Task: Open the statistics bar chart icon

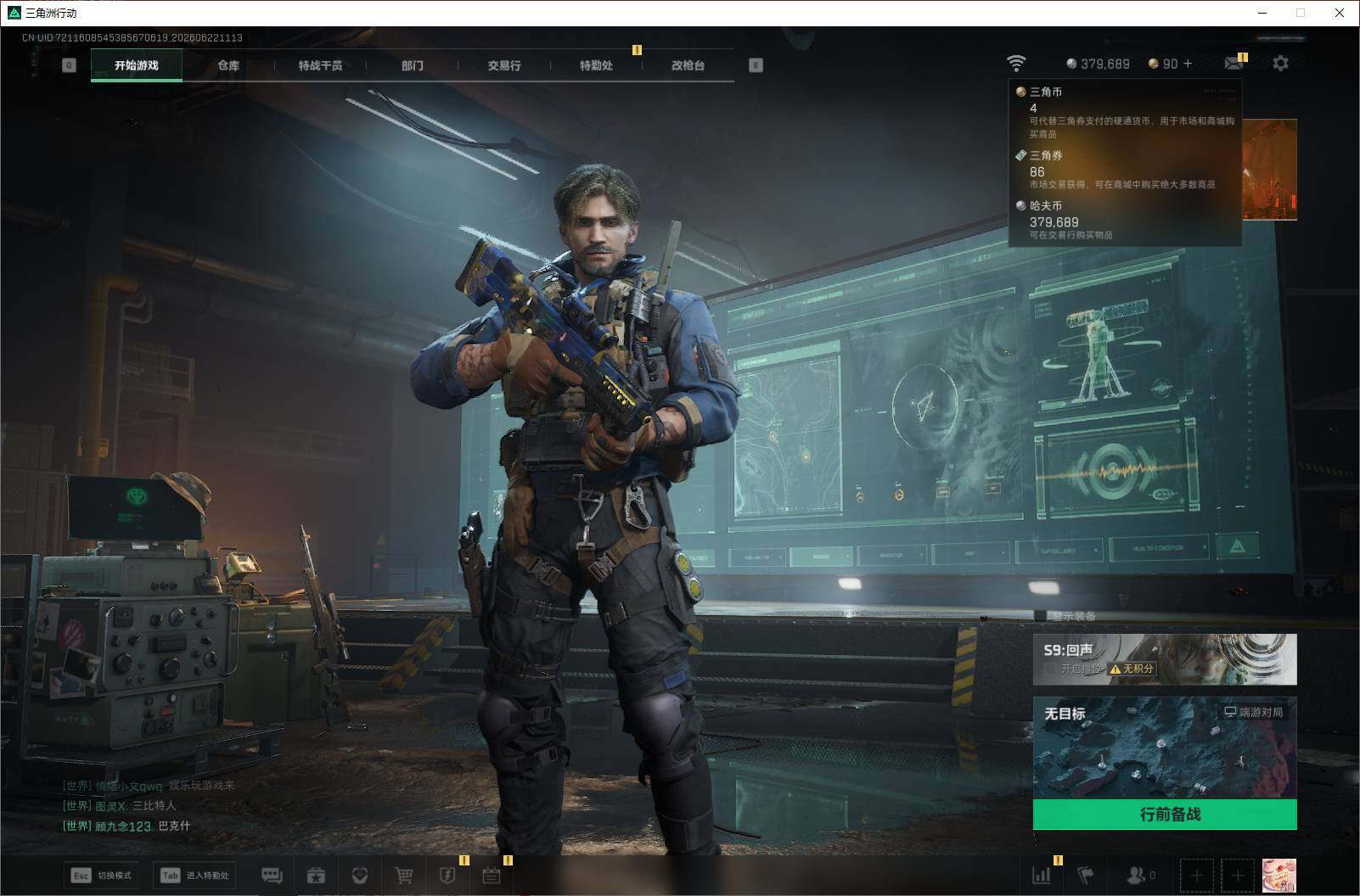Action: click(x=1041, y=875)
